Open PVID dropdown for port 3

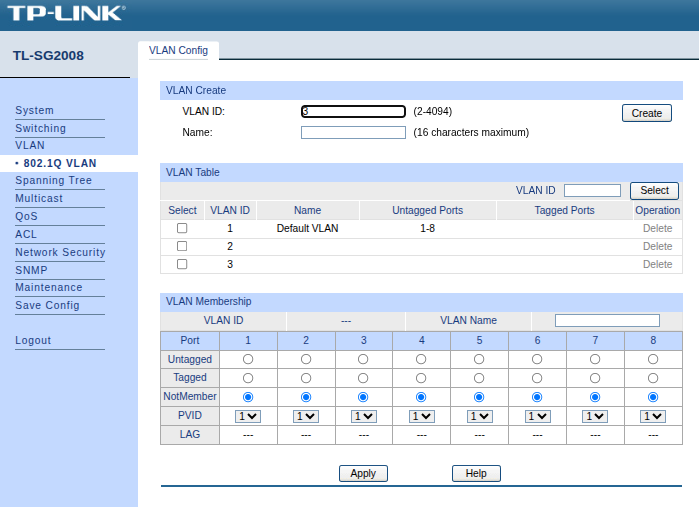click(364, 416)
